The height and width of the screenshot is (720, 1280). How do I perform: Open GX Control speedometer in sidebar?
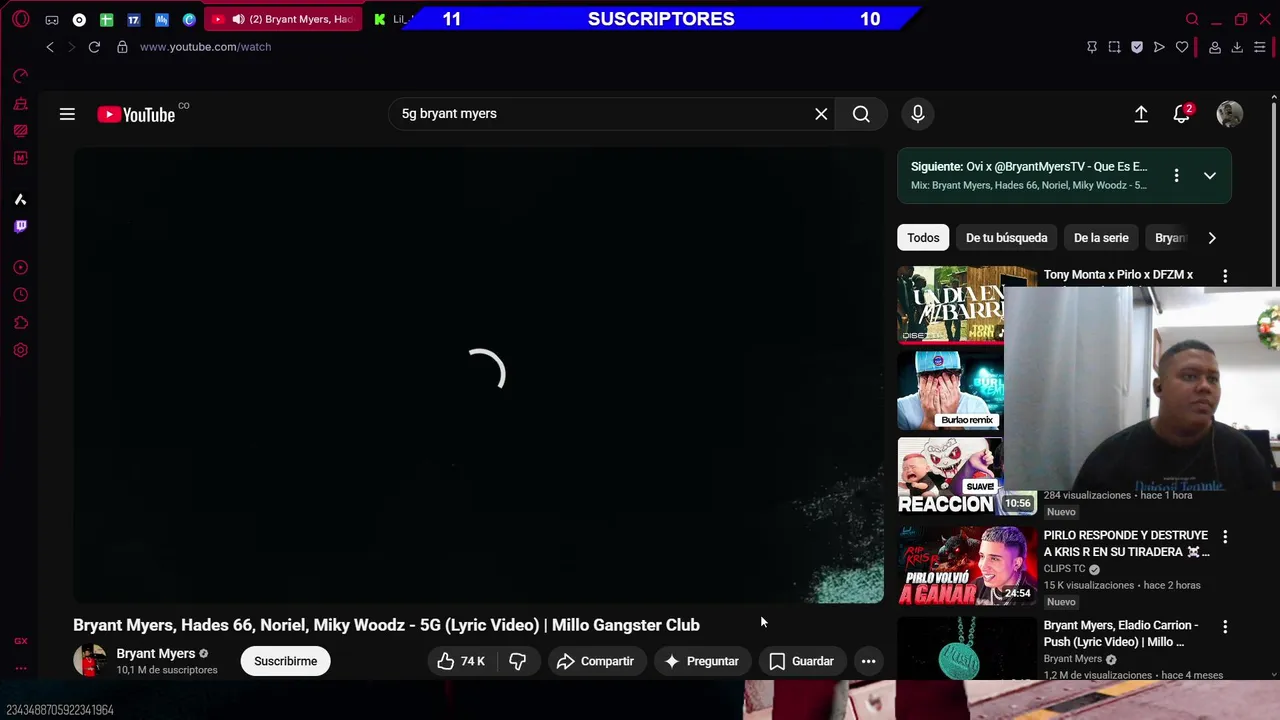(x=20, y=76)
